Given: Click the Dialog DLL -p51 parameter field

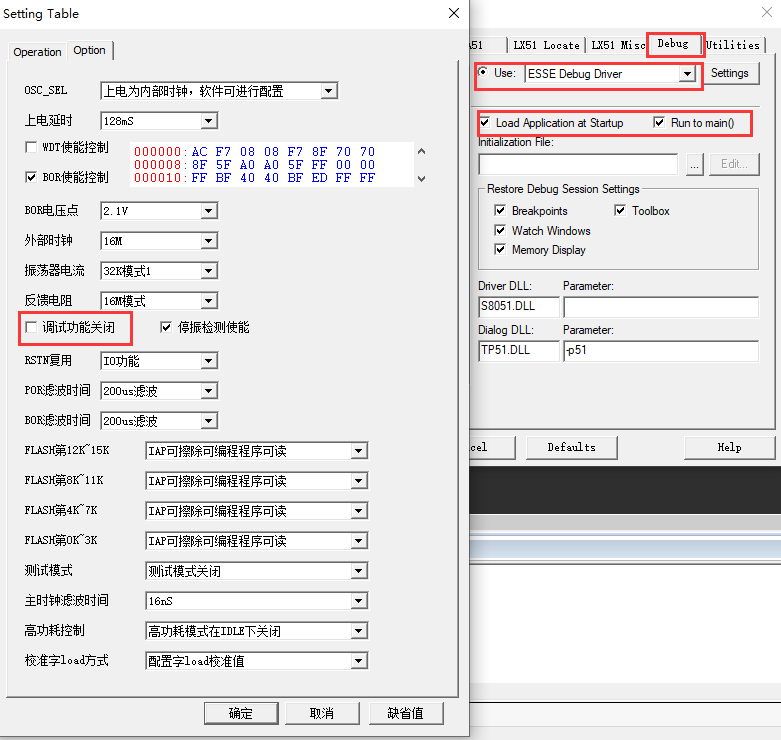Looking at the screenshot, I should pos(661,351).
